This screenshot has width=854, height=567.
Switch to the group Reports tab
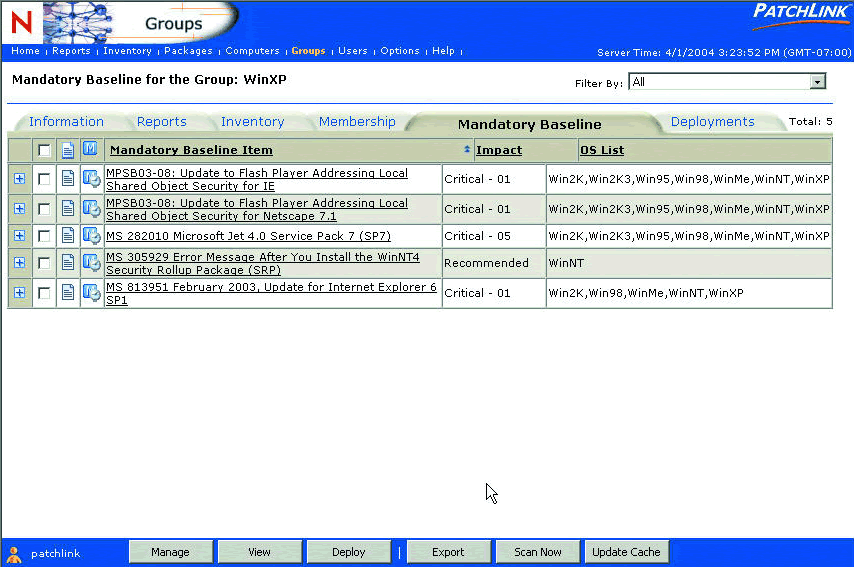coord(162,121)
